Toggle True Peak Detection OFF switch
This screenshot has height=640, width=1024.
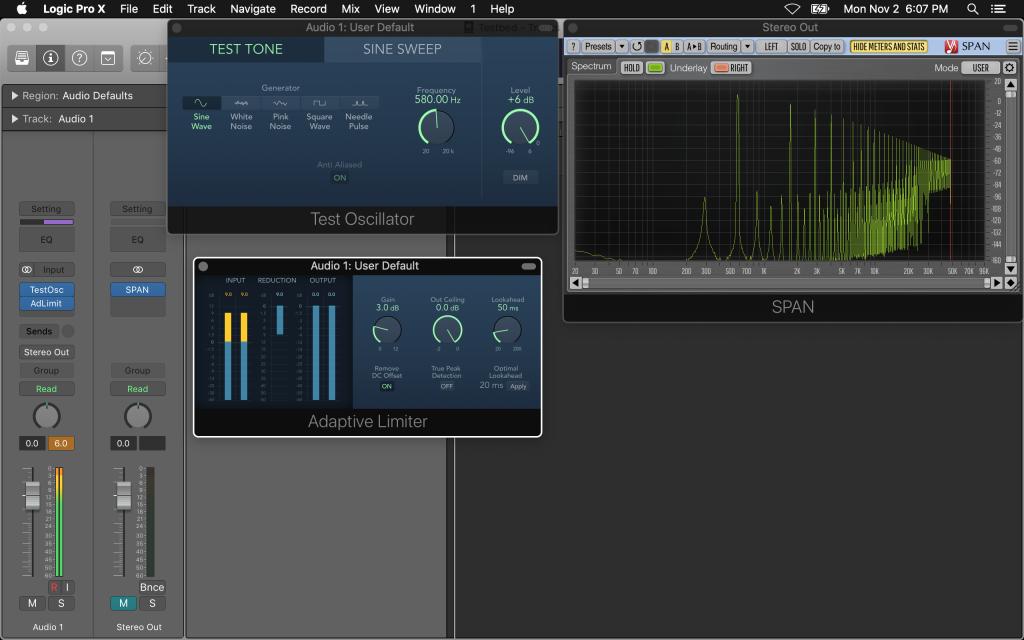(x=447, y=387)
